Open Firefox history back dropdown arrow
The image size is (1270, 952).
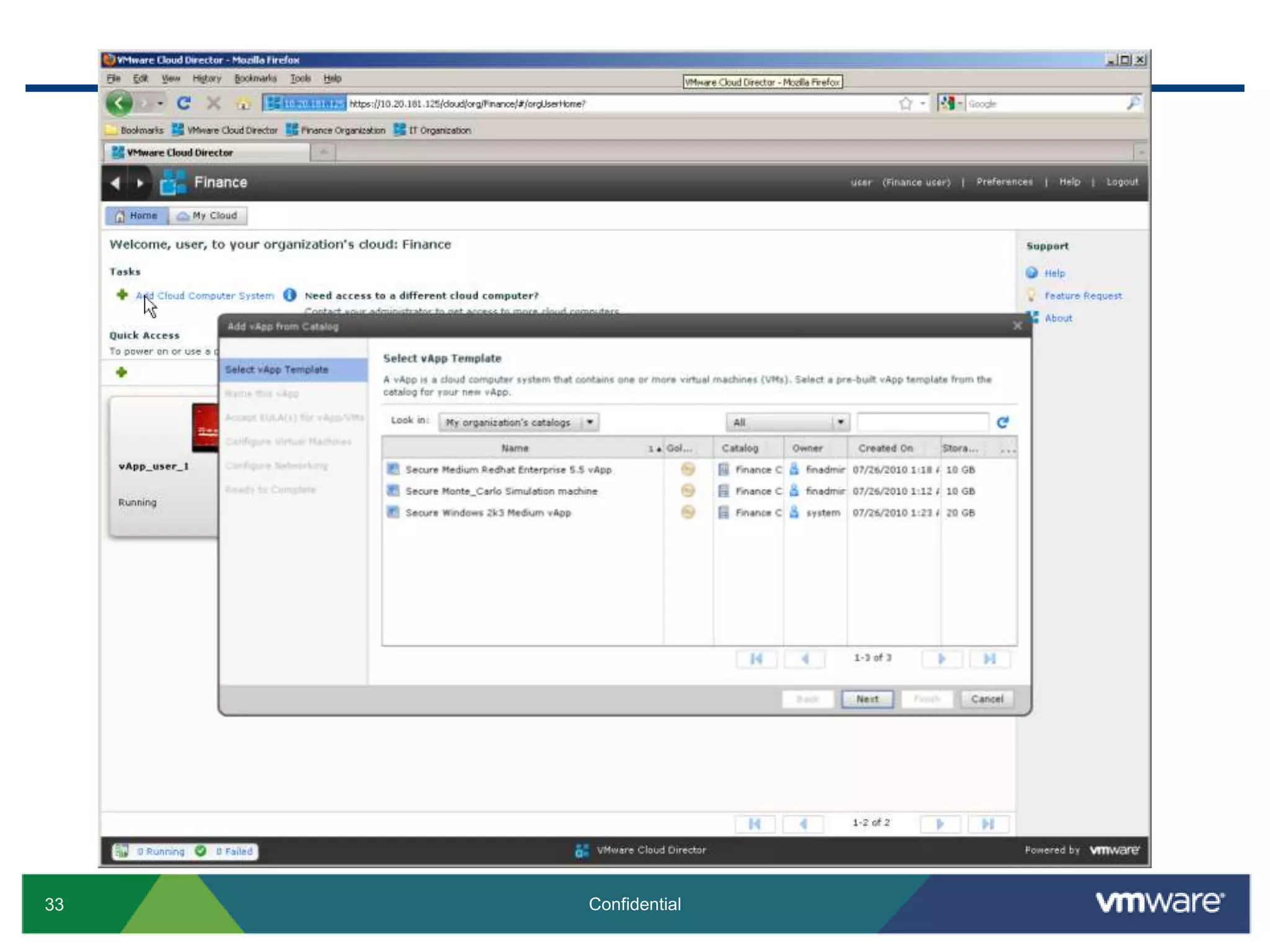click(x=161, y=104)
